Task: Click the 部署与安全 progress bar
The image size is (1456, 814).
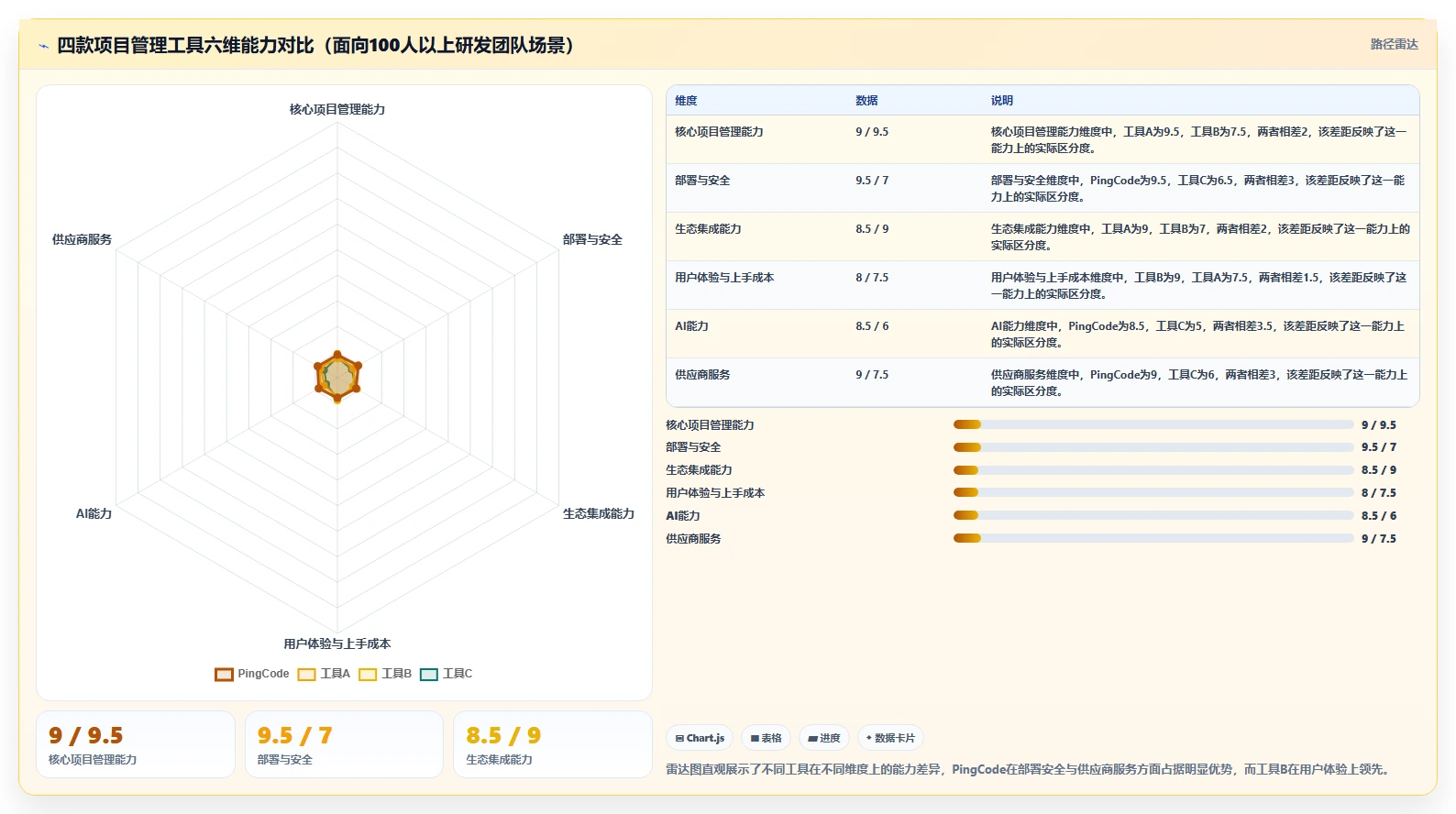Action: 1153,447
